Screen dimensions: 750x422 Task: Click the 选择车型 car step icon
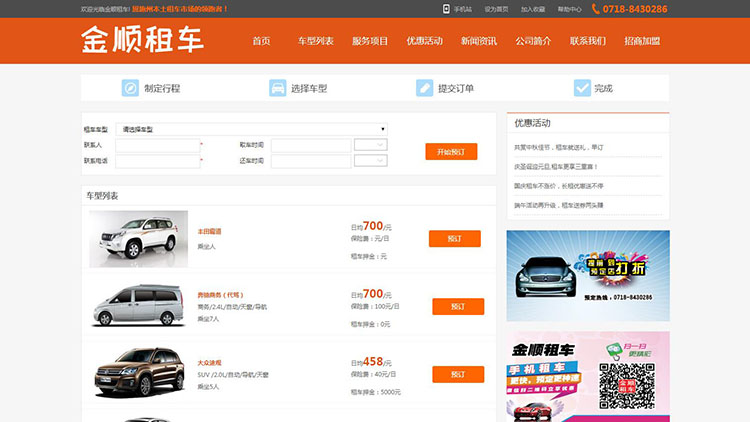pos(277,88)
